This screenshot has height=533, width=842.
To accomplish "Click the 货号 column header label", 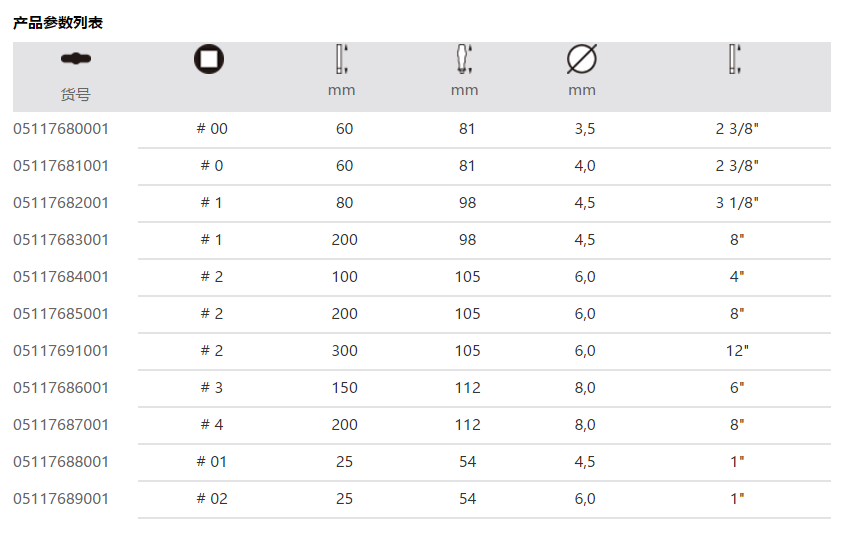I will click(75, 95).
